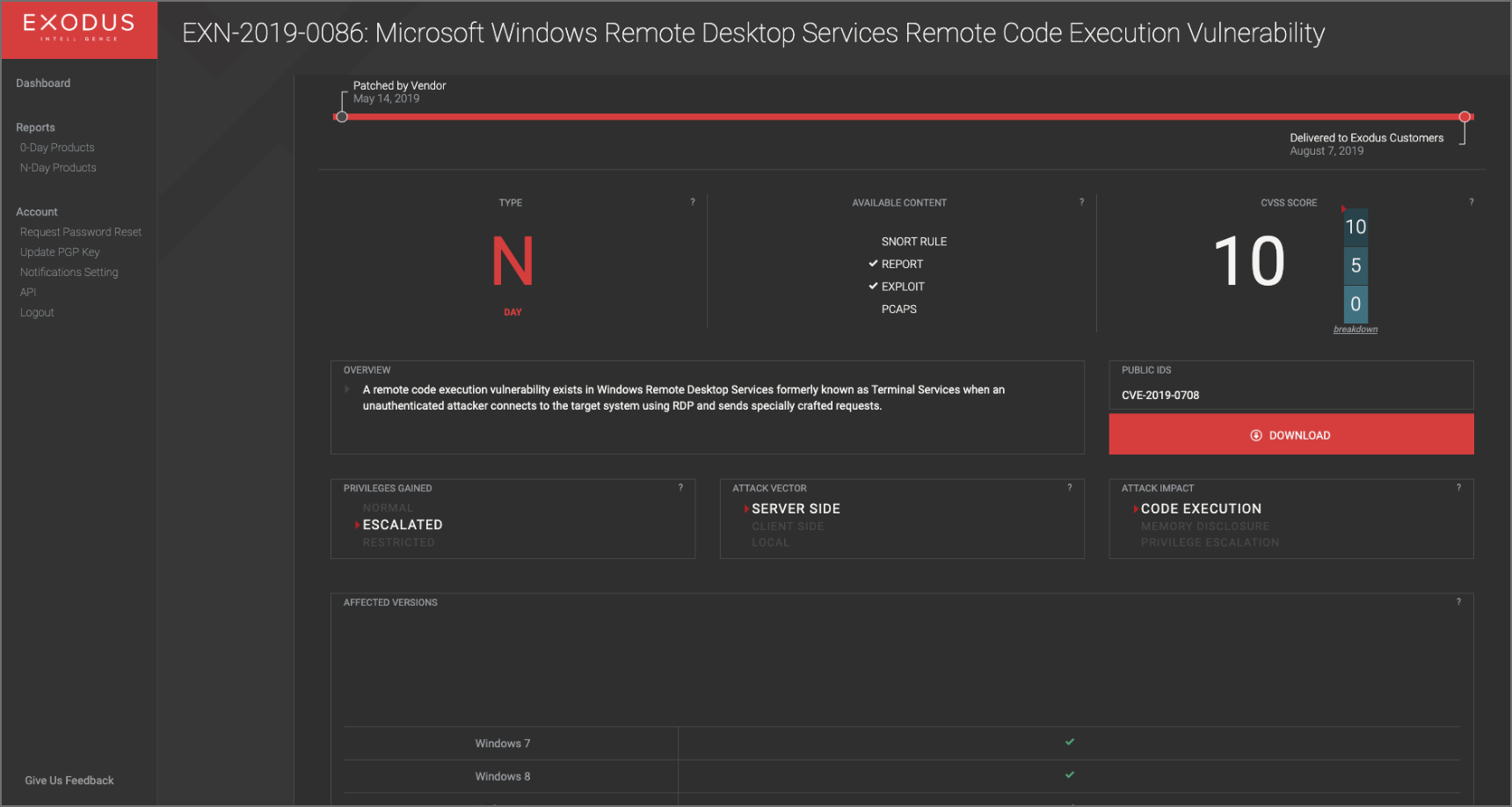Click help icon in Attack Vector panel
1512x807 pixels.
[1069, 488]
